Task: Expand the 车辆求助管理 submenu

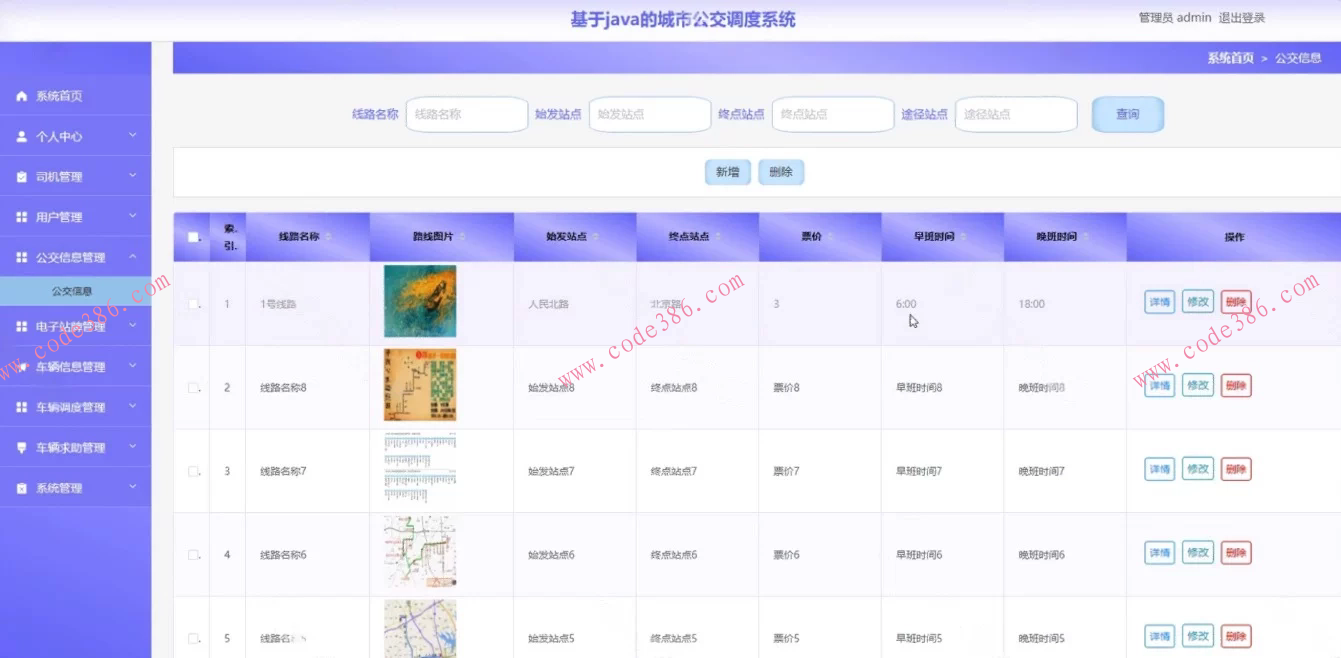Action: tap(131, 447)
